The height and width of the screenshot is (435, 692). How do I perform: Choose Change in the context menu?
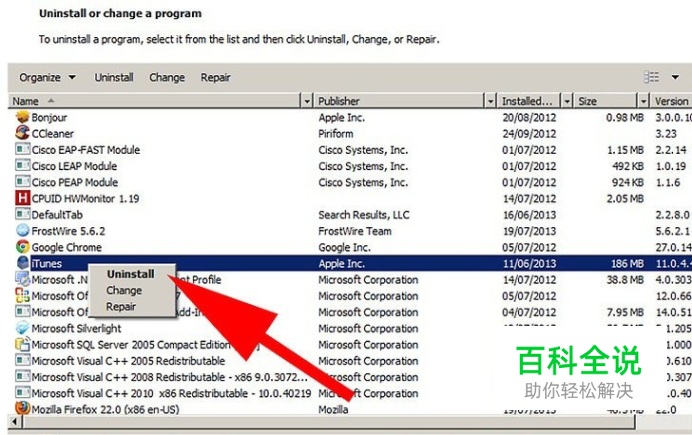pos(124,290)
